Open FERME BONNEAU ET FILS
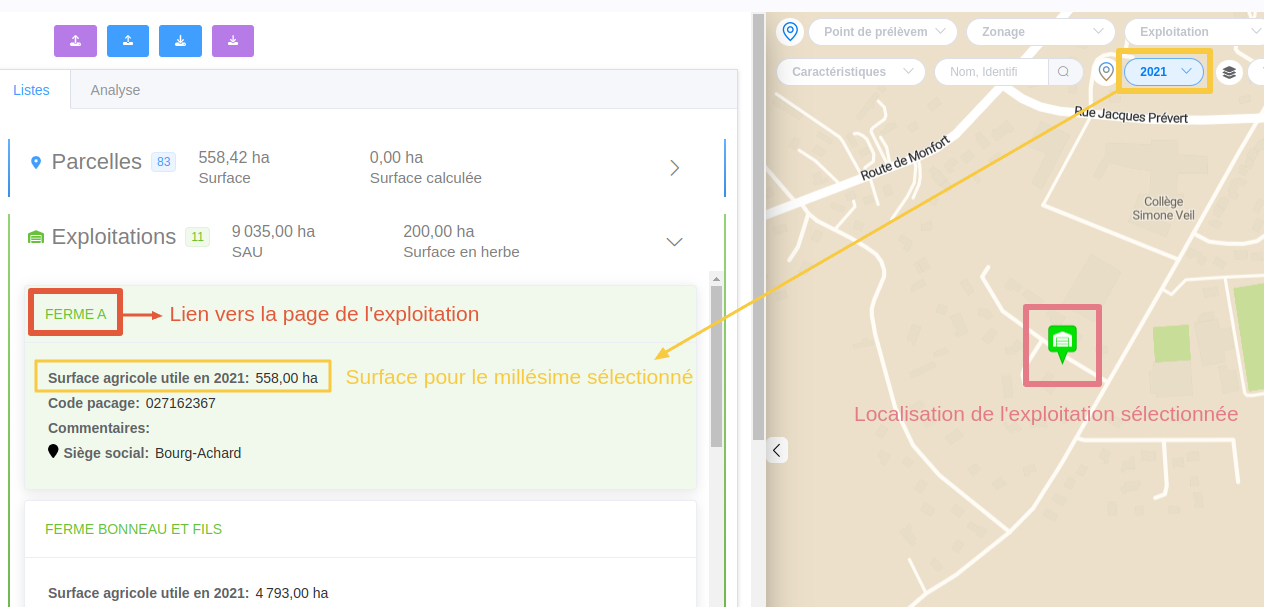1264x607 pixels. pos(132,528)
